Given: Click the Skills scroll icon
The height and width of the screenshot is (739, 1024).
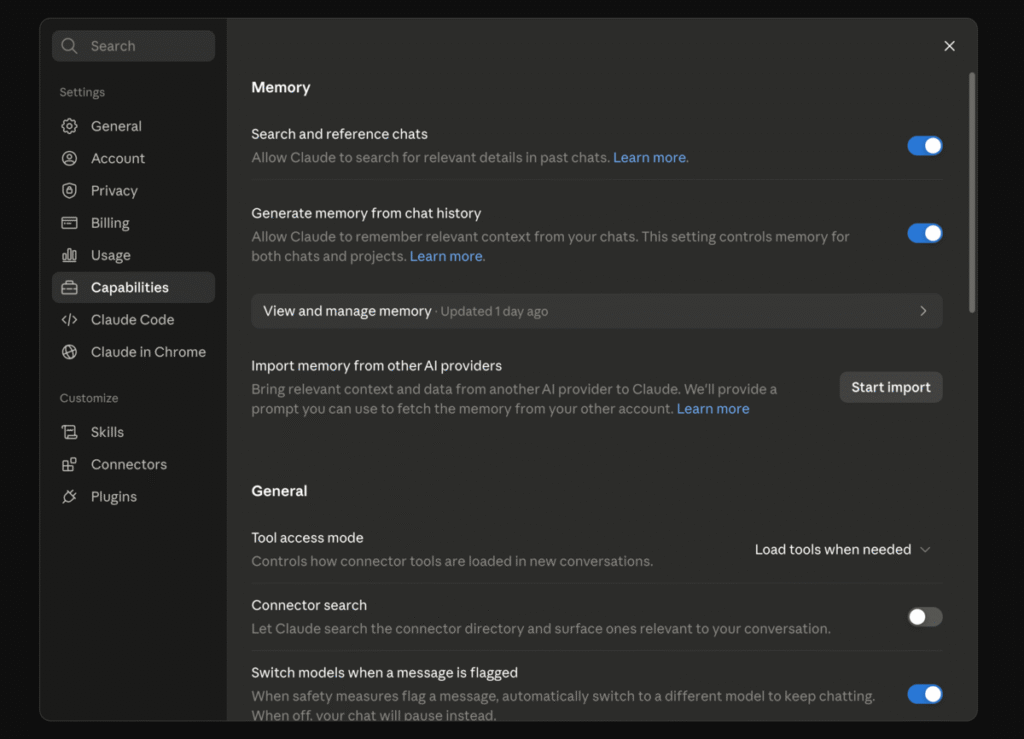Looking at the screenshot, I should pos(69,432).
